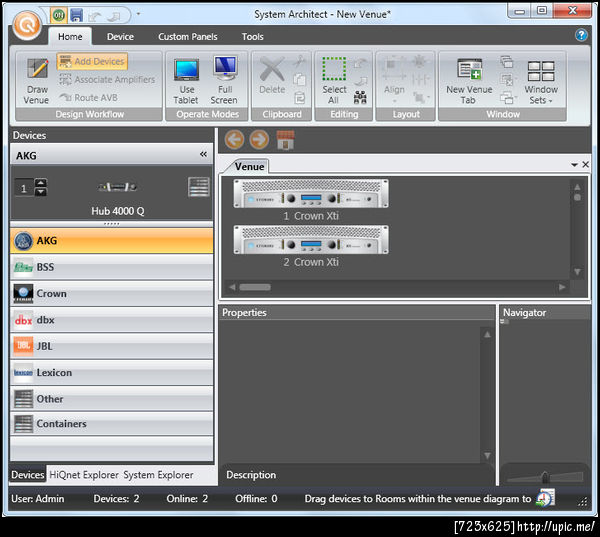600x537 pixels.
Task: Navigate forward with the orange right arrow
Action: coord(259,139)
